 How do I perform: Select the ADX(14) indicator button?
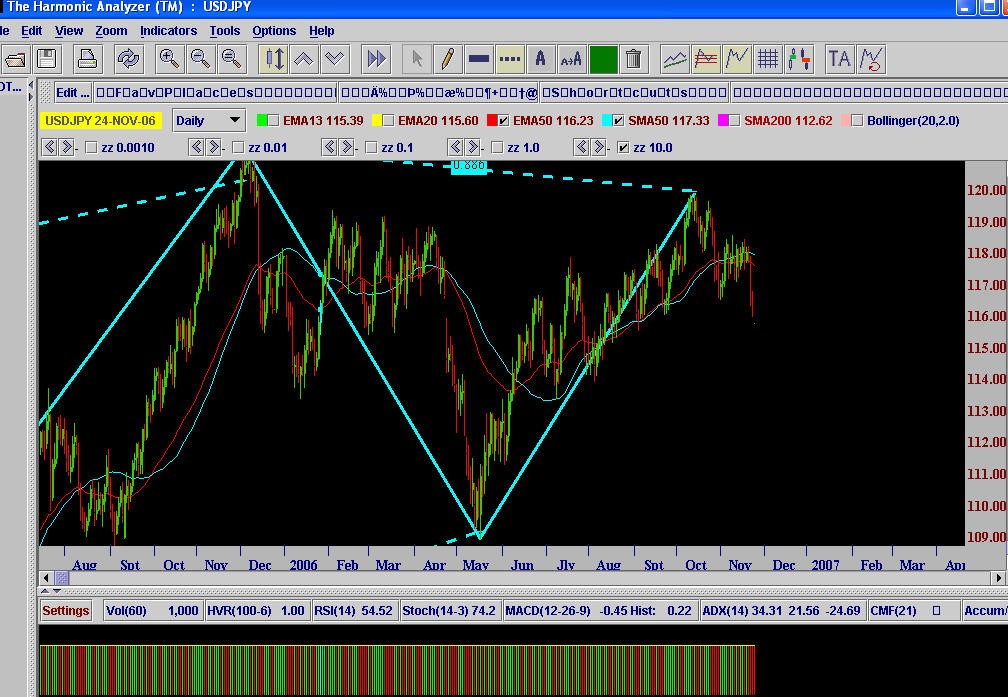(x=782, y=611)
